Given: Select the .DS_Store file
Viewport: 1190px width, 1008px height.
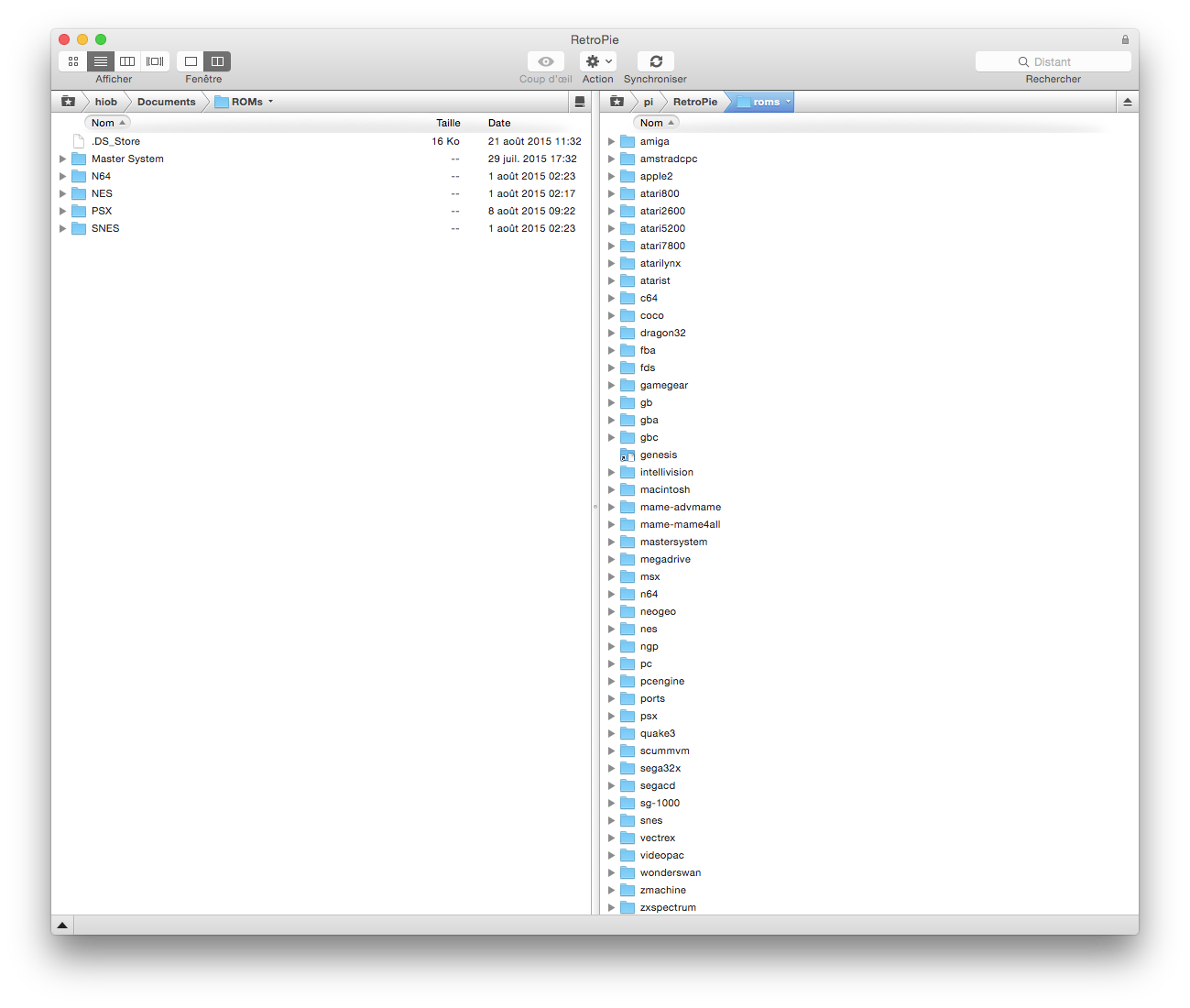Looking at the screenshot, I should [x=115, y=141].
